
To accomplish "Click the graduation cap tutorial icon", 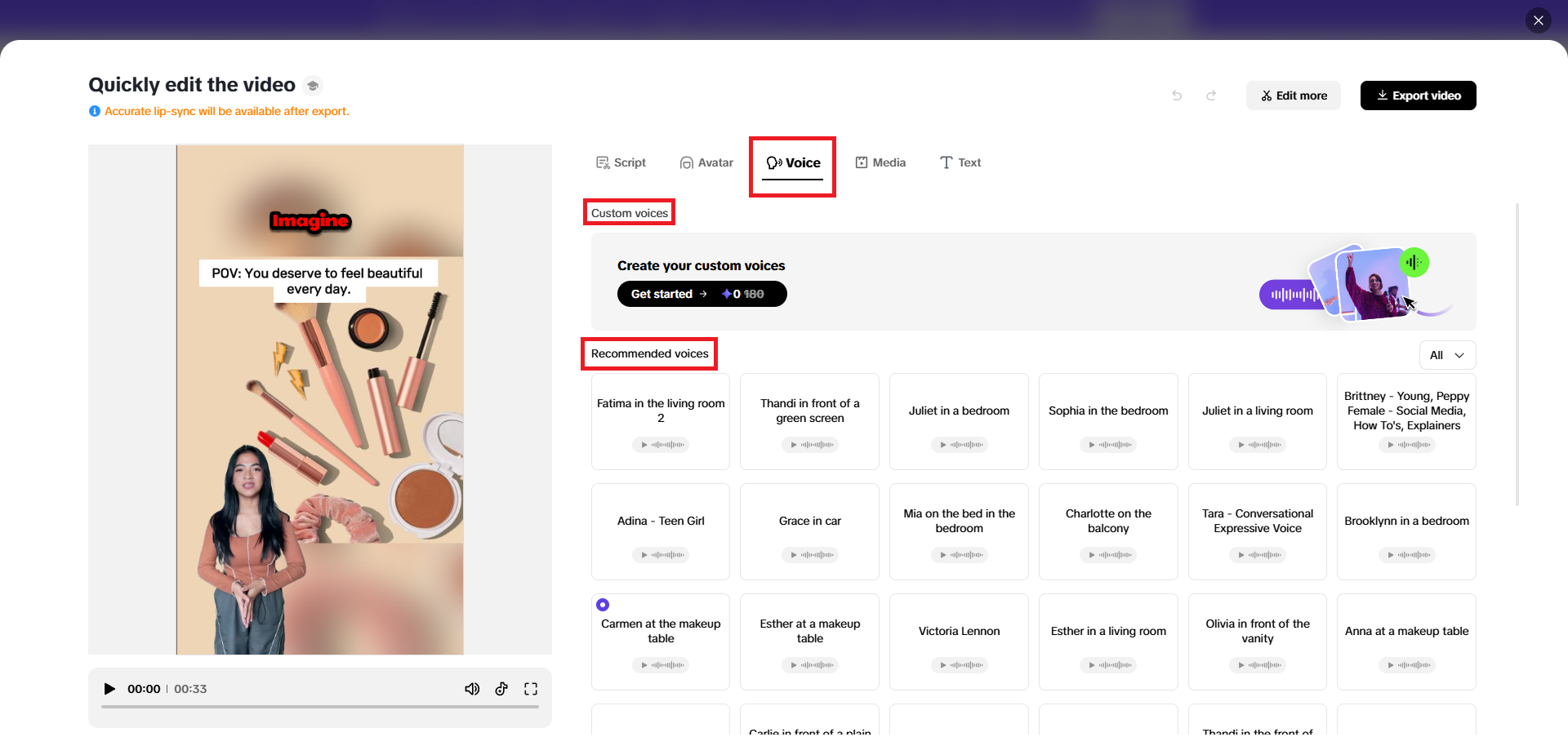I will [313, 85].
